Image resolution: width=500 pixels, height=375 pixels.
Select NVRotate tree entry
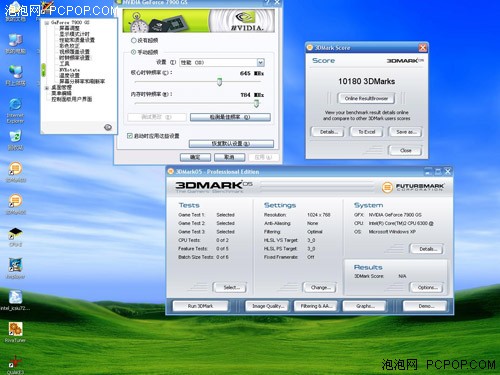pos(69,70)
